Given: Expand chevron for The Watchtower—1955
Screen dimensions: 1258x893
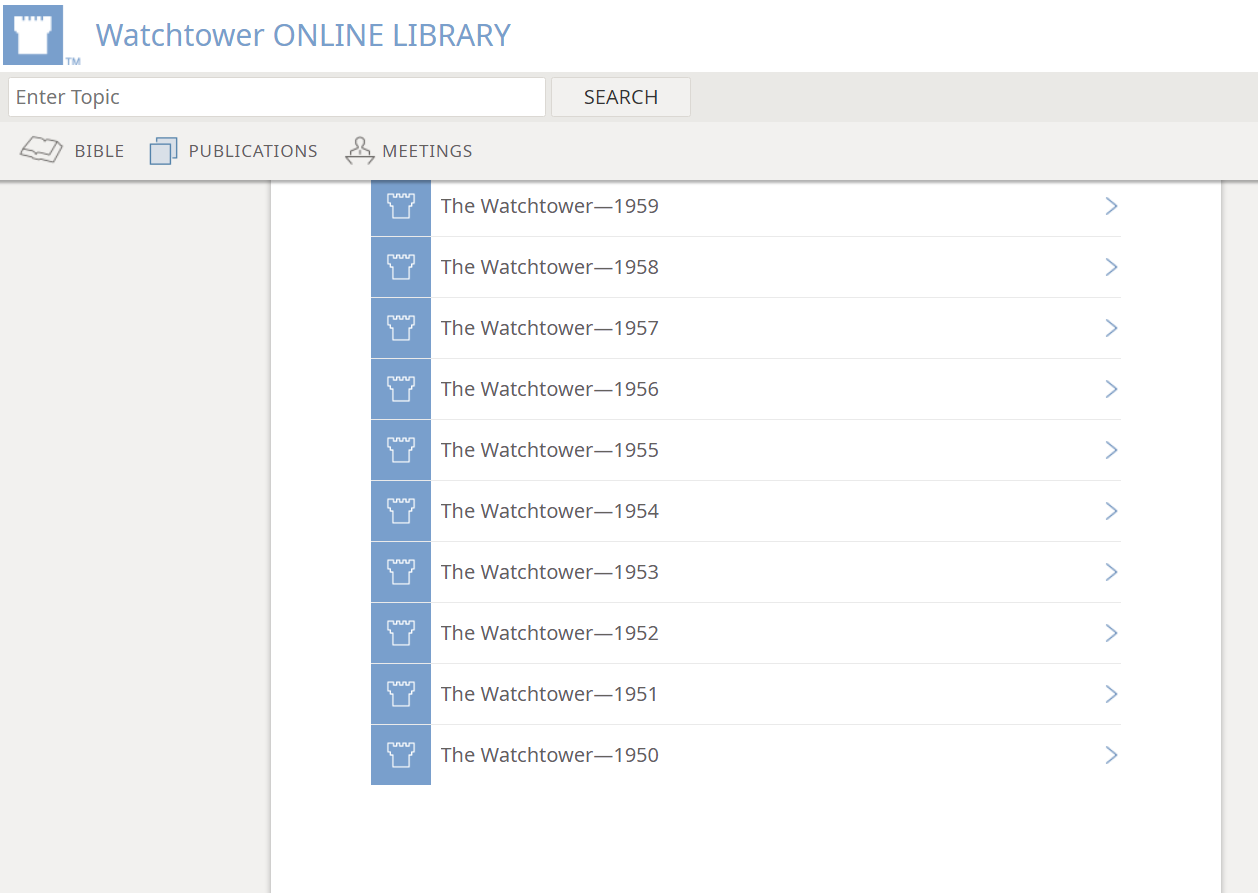Looking at the screenshot, I should click(1111, 450).
